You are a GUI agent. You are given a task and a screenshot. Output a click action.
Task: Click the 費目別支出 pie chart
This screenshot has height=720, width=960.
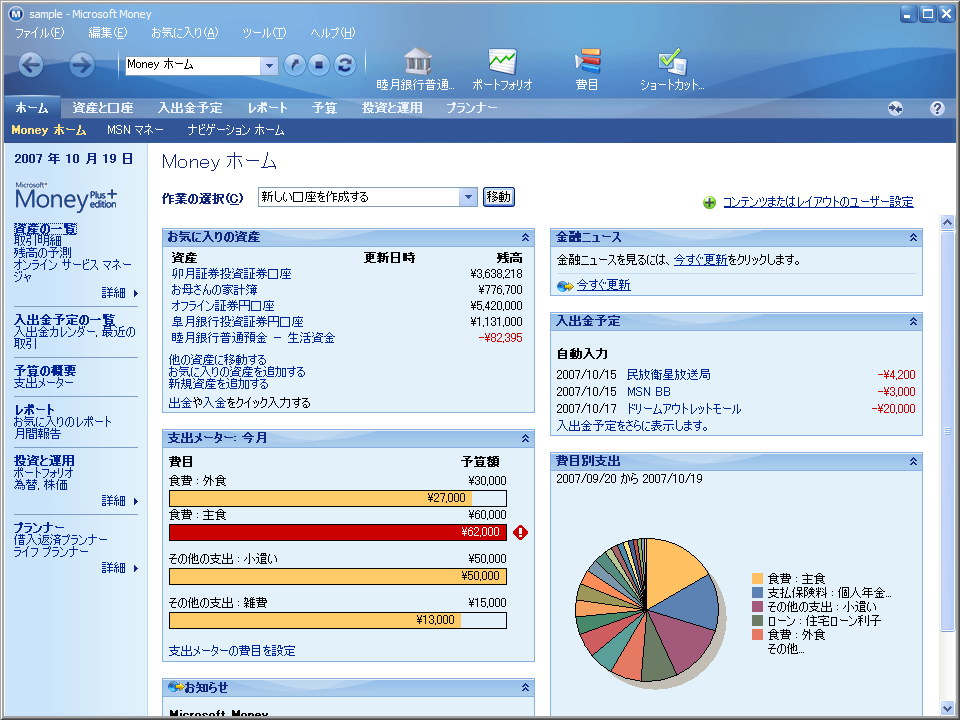point(647,610)
